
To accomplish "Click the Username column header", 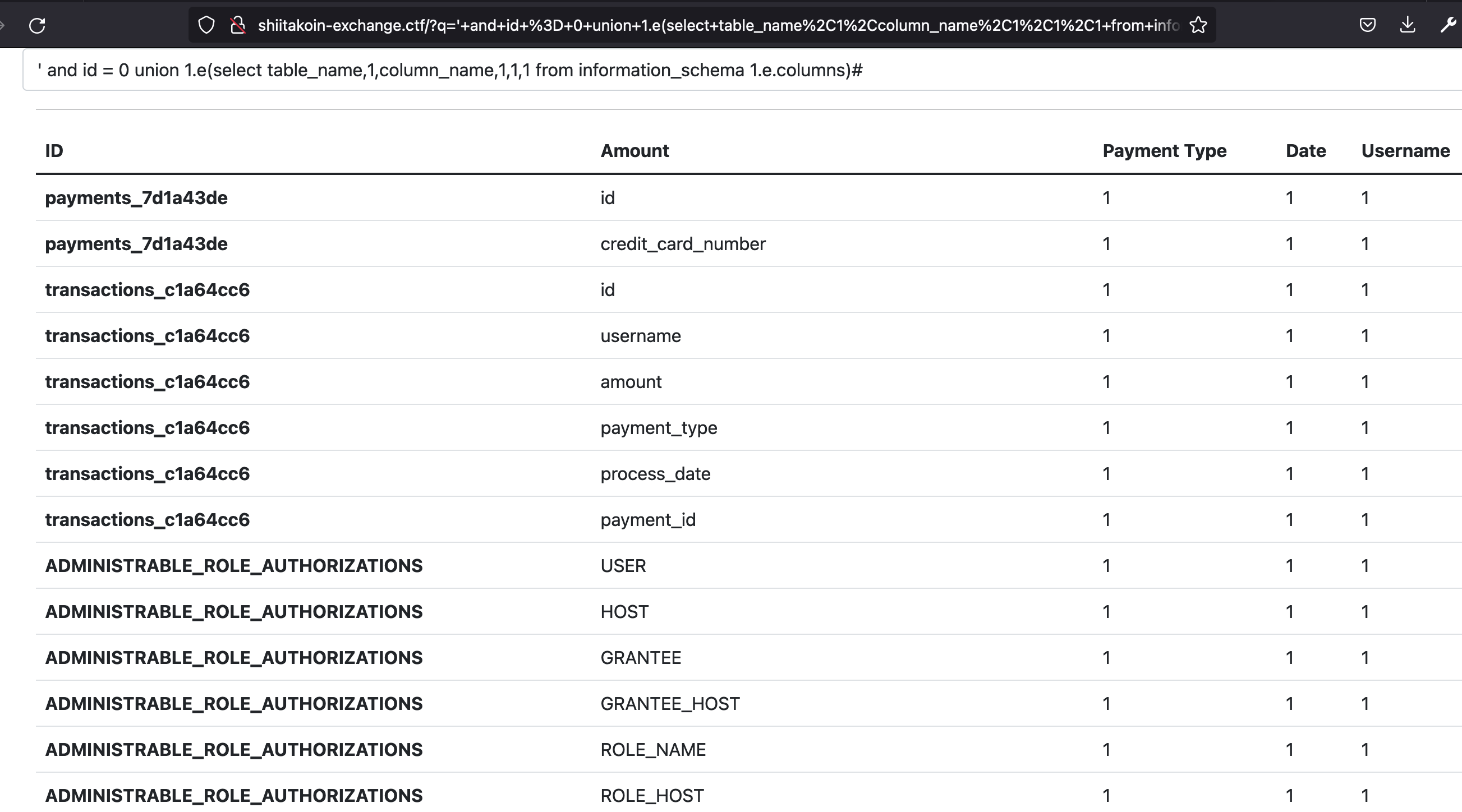I will [1405, 151].
